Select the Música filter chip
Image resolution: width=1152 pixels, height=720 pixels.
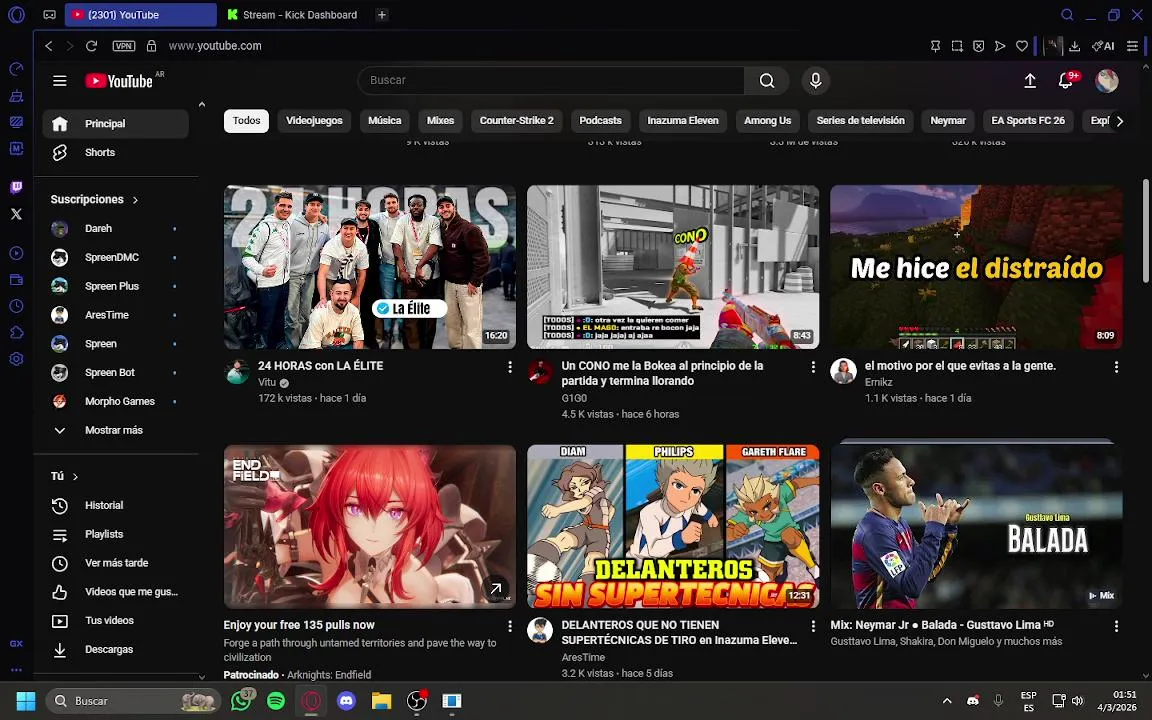[384, 120]
